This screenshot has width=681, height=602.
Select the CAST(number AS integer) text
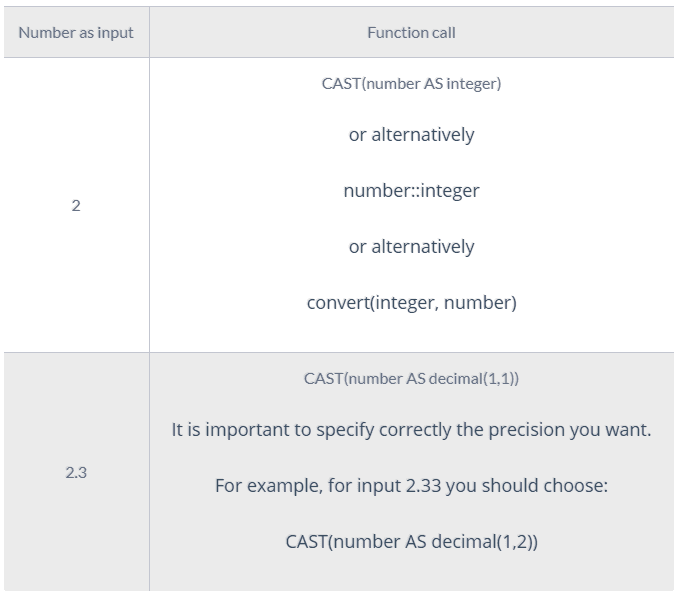pyautogui.click(x=411, y=84)
